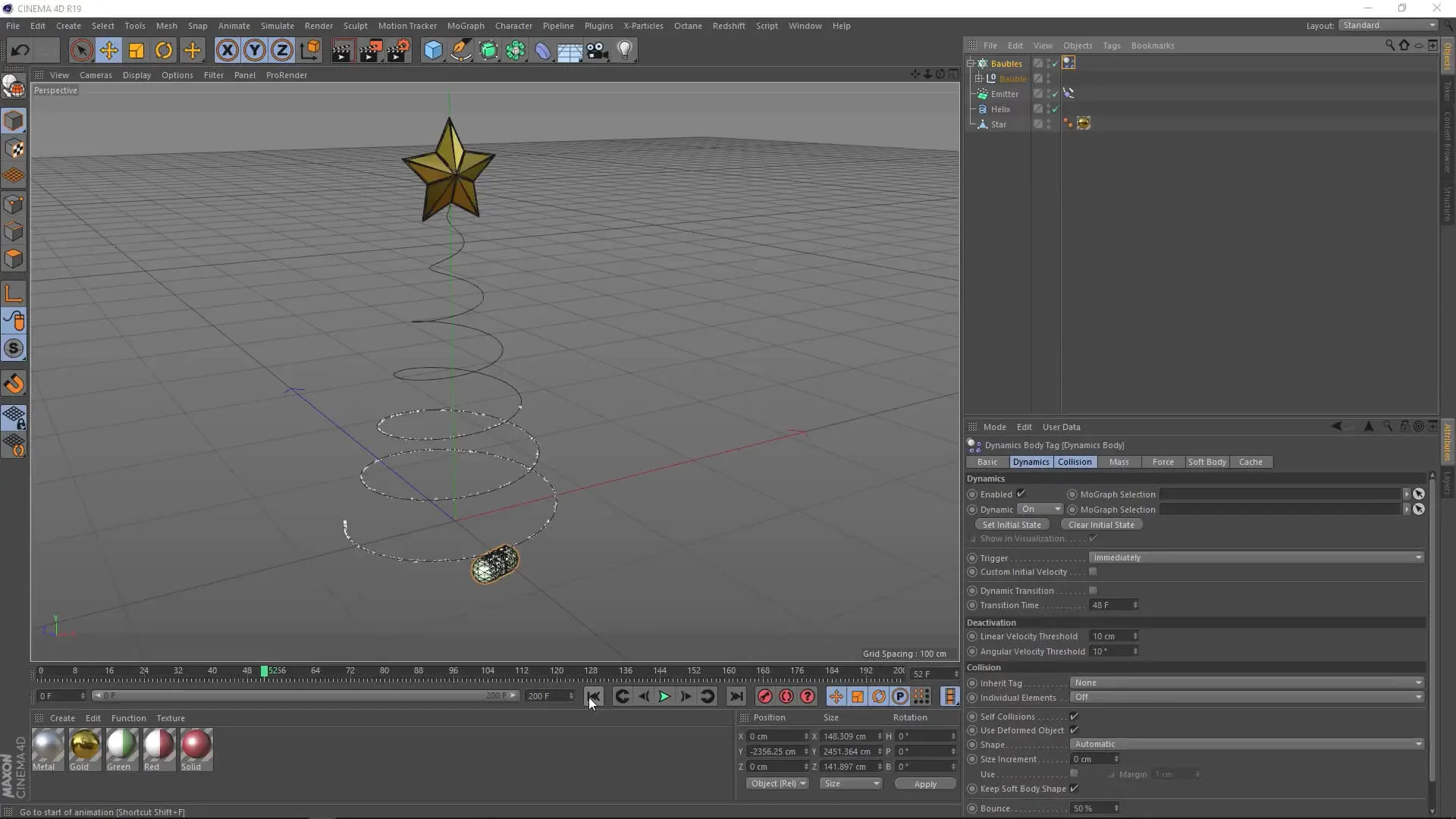The height and width of the screenshot is (819, 1456).
Task: Toggle Use Deformed Object checkbox
Action: [x=1074, y=730]
